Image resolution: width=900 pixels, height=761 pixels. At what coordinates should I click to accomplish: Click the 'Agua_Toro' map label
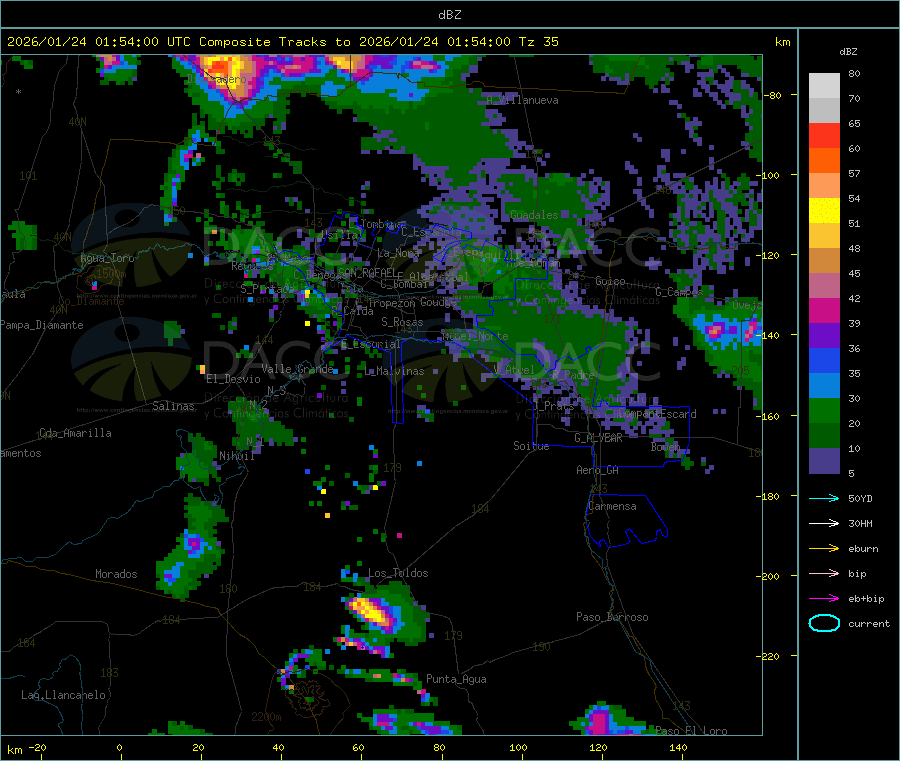[x=107, y=258]
